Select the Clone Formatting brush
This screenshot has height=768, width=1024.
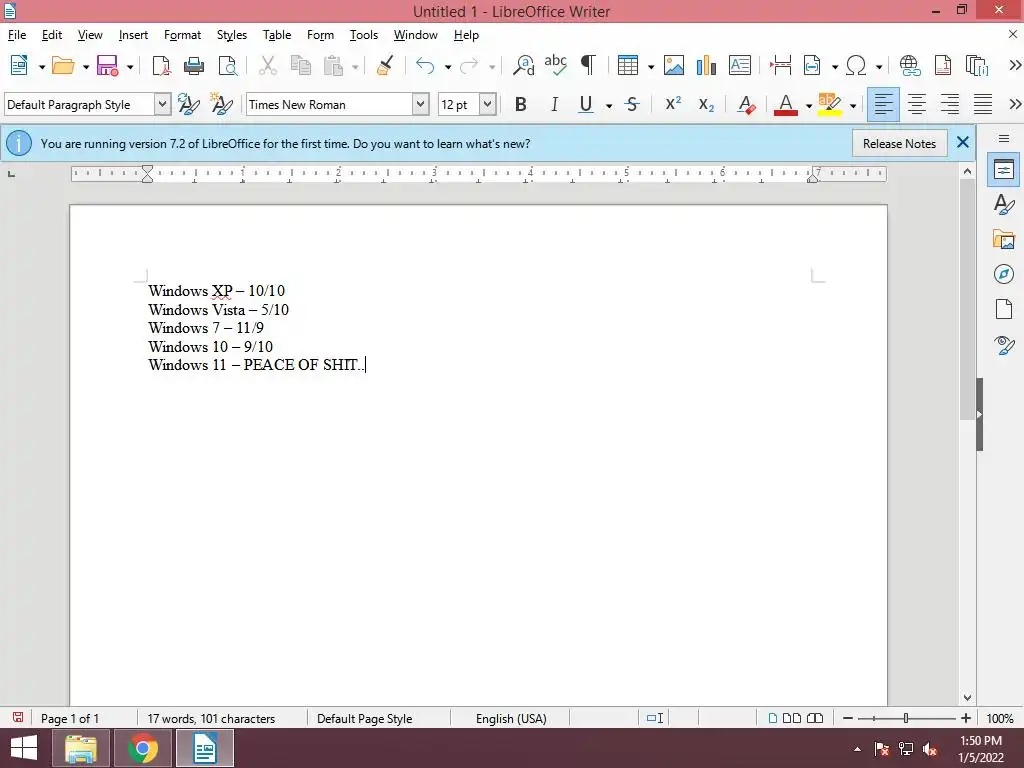pyautogui.click(x=385, y=66)
